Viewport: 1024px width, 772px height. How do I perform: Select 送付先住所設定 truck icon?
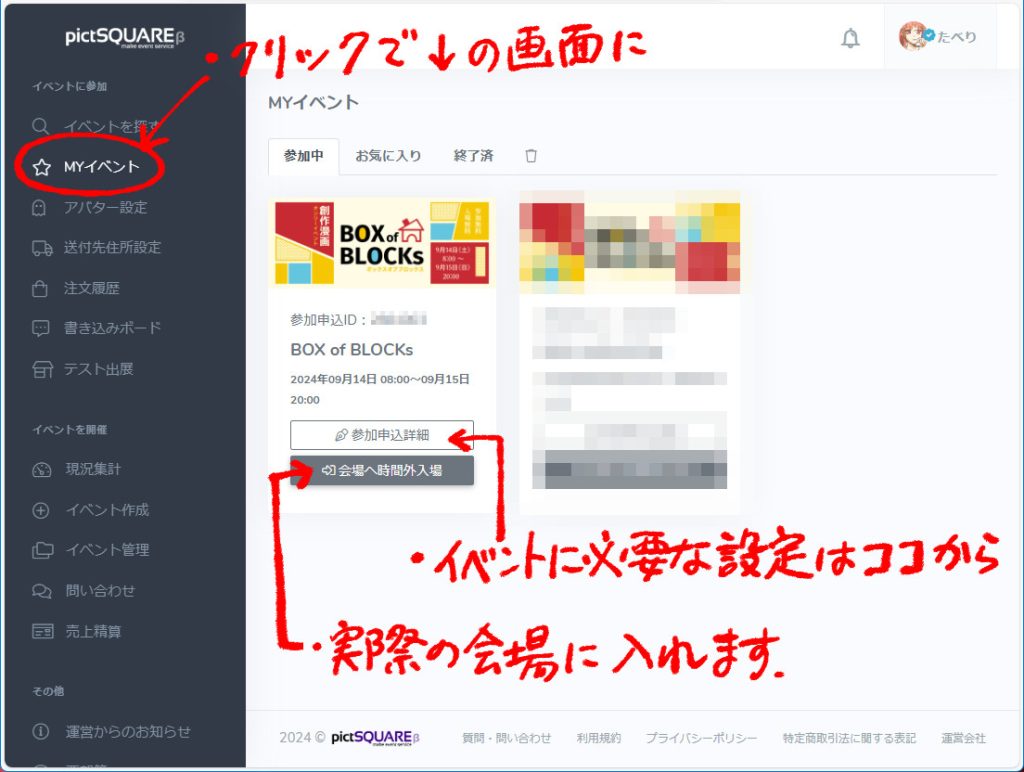tap(41, 248)
